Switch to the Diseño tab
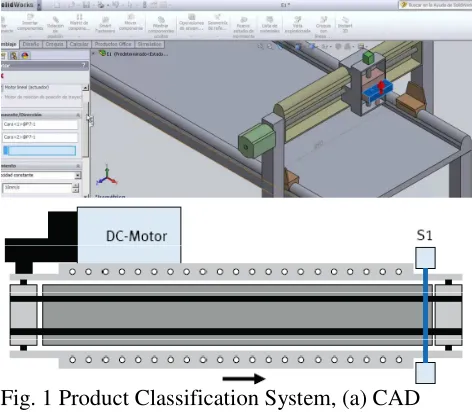The height and width of the screenshot is (412, 472). (x=31, y=44)
